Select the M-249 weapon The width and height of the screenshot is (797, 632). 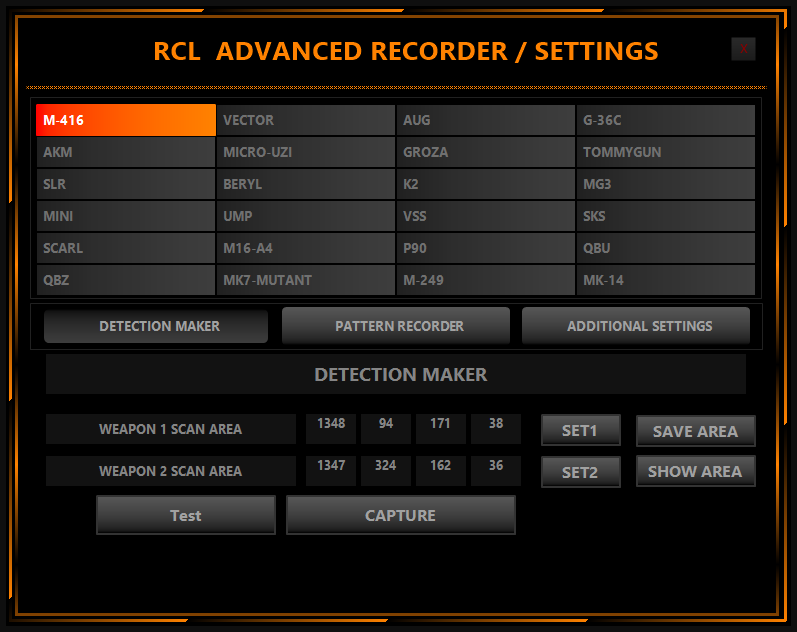486,280
